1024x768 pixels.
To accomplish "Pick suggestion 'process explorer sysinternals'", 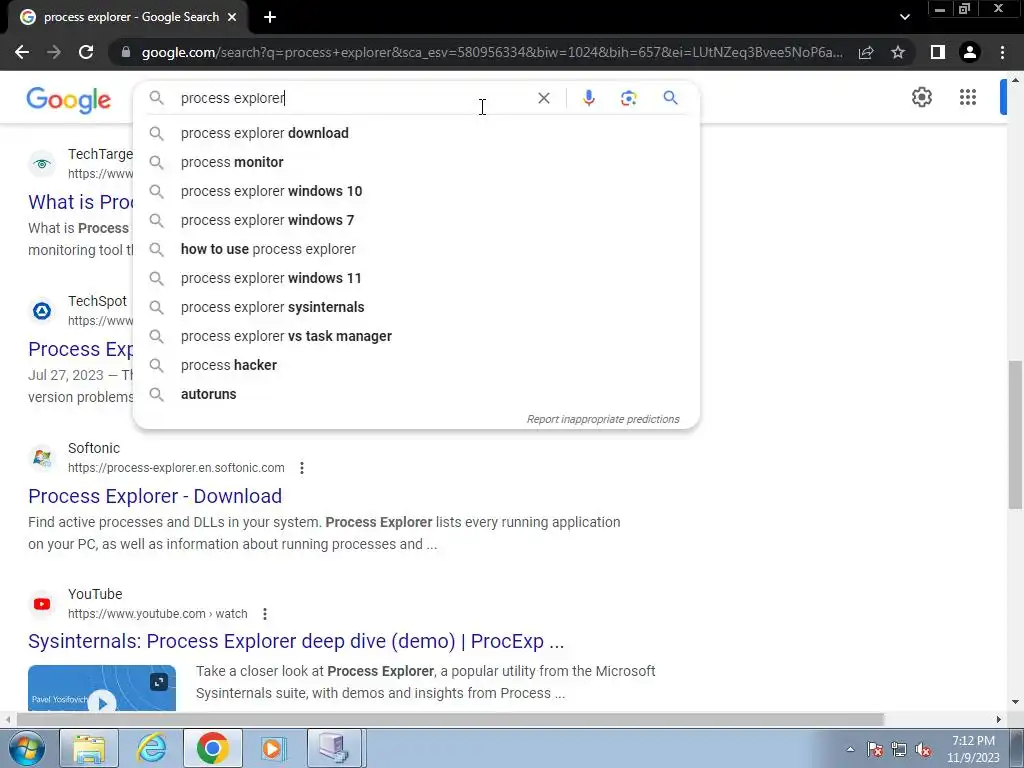I will click(416, 307).
